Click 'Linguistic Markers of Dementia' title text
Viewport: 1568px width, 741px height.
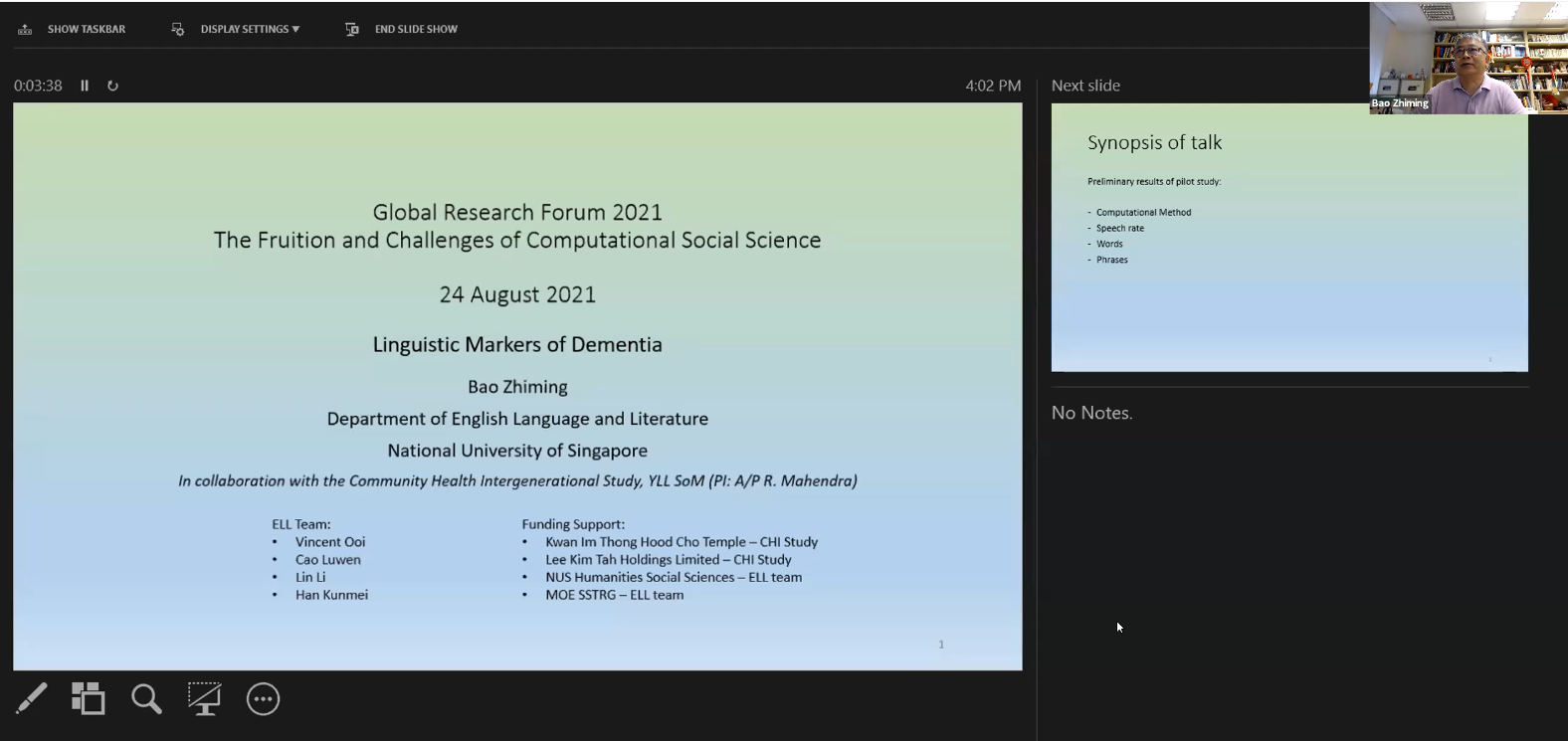pyautogui.click(x=517, y=344)
